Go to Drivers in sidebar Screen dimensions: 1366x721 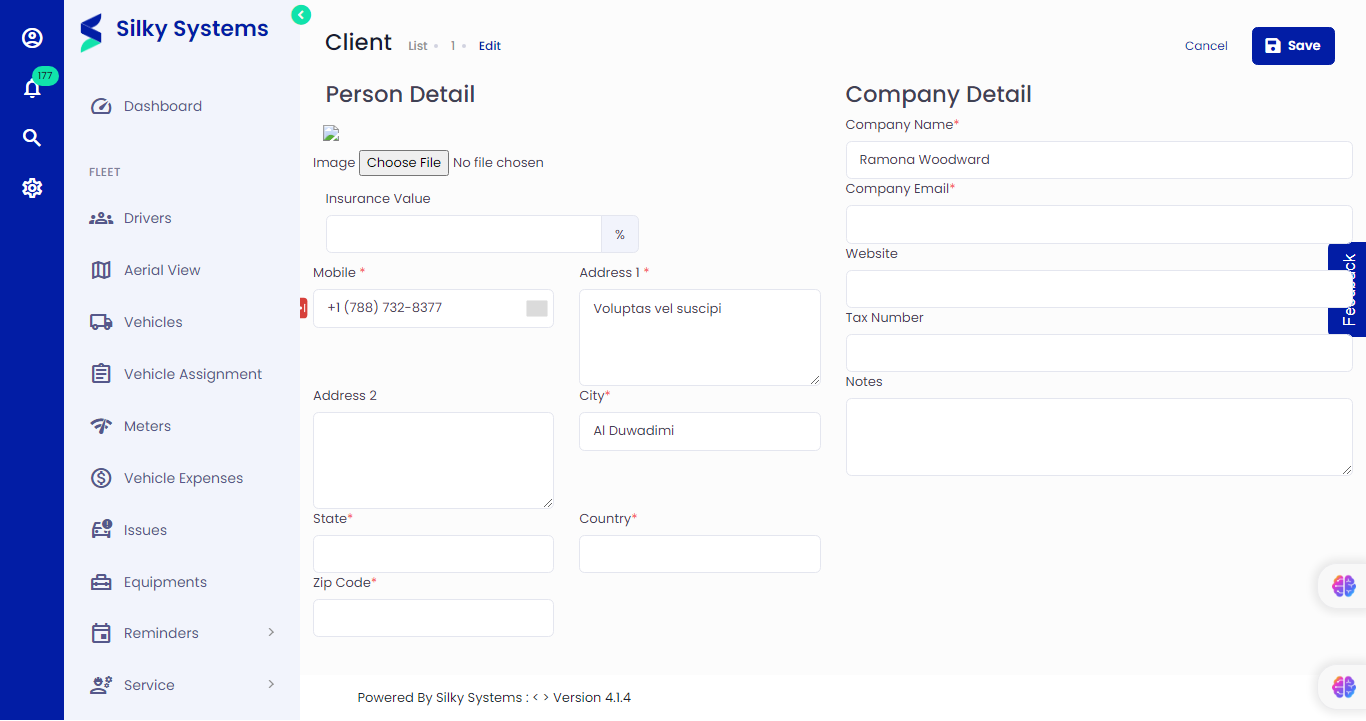click(x=147, y=218)
